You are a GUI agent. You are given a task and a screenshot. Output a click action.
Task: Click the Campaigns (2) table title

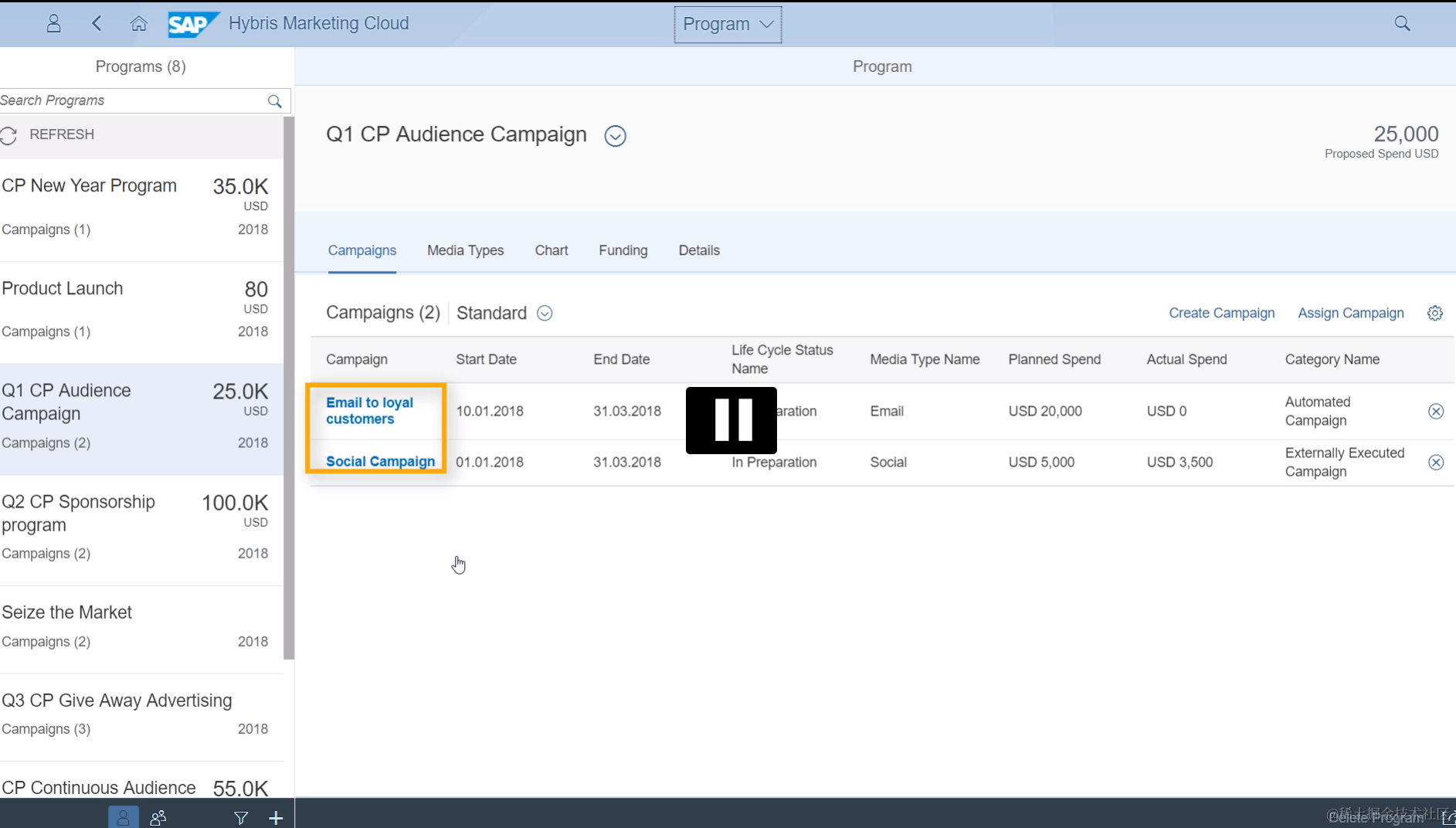[383, 313]
